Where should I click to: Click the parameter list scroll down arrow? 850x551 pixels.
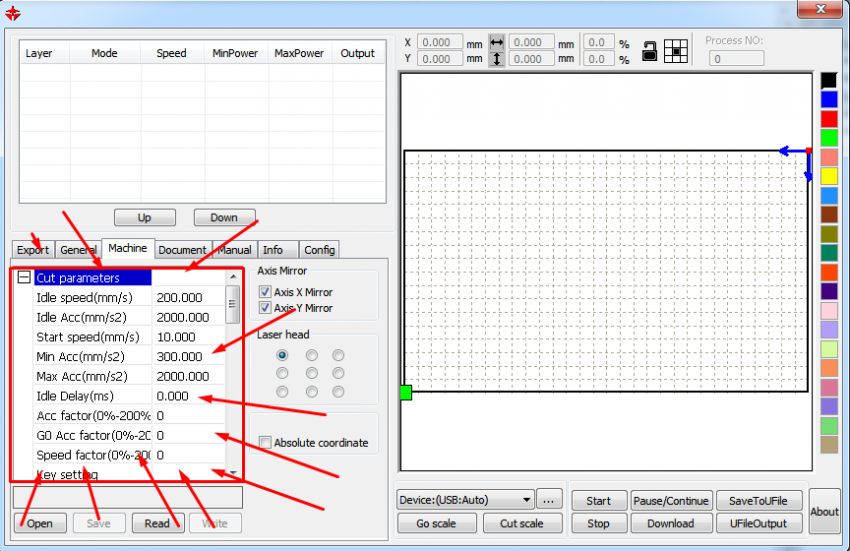(x=233, y=472)
